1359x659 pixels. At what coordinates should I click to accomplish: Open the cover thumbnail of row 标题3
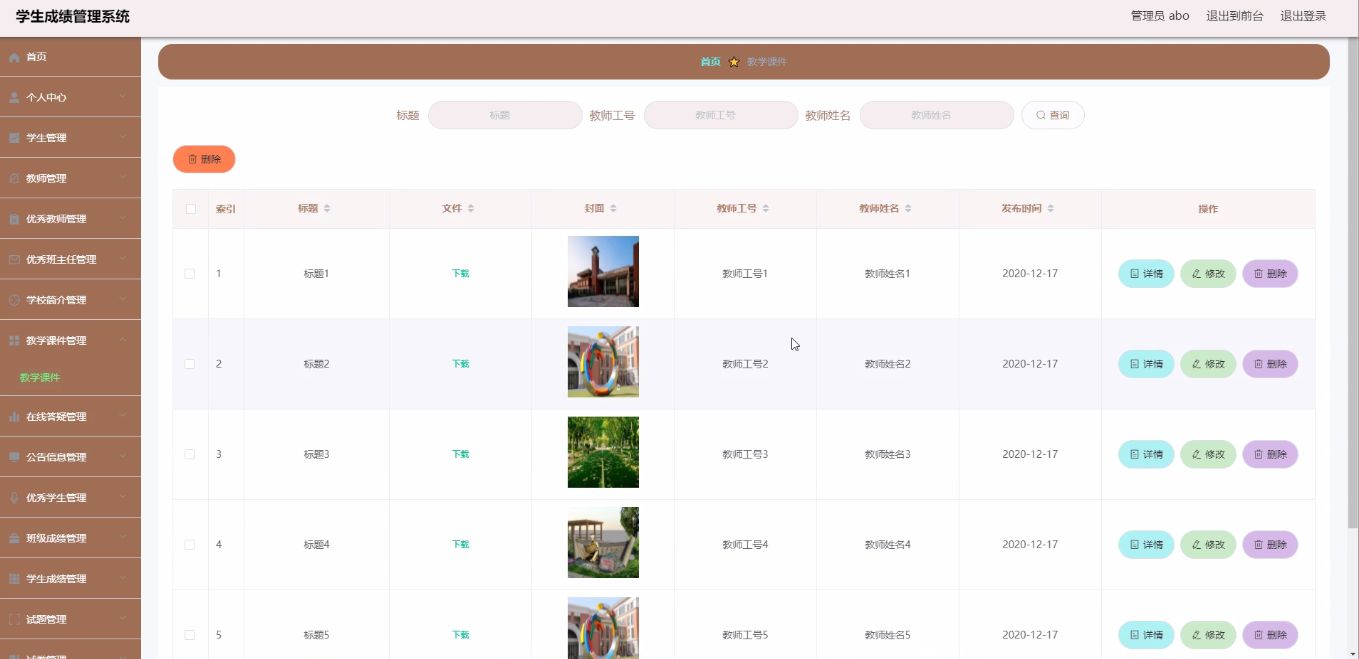[603, 452]
